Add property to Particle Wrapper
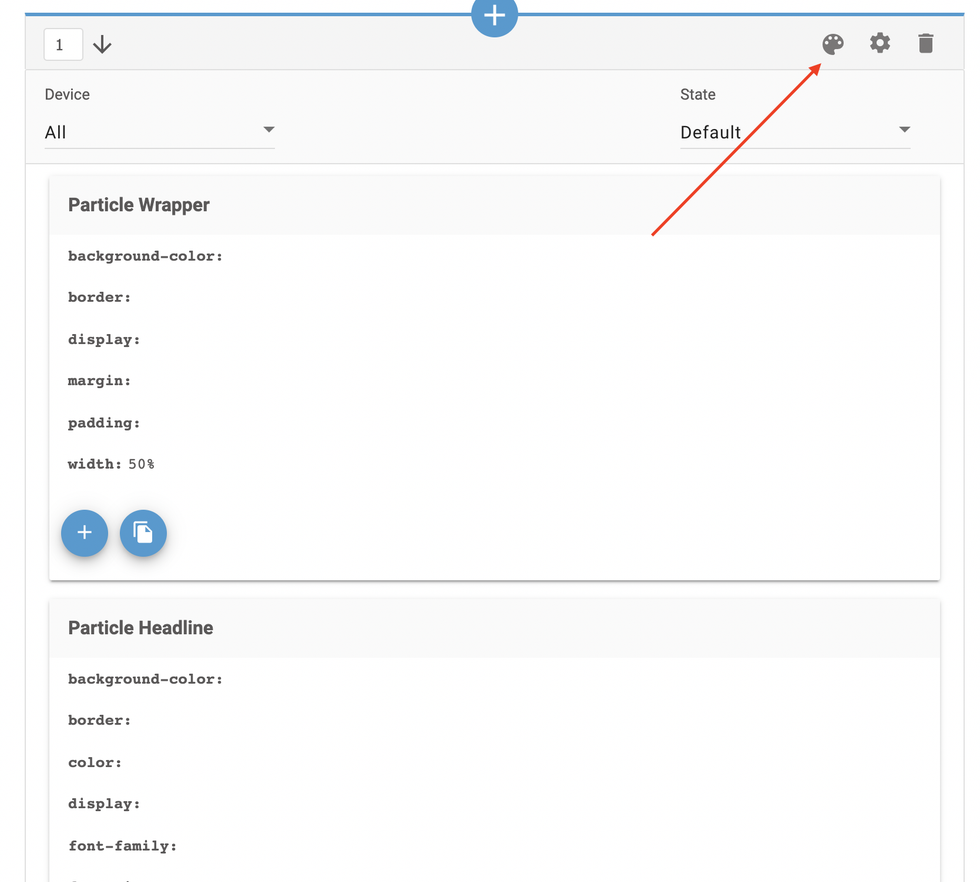Viewport: 980px width, 882px height. point(85,532)
